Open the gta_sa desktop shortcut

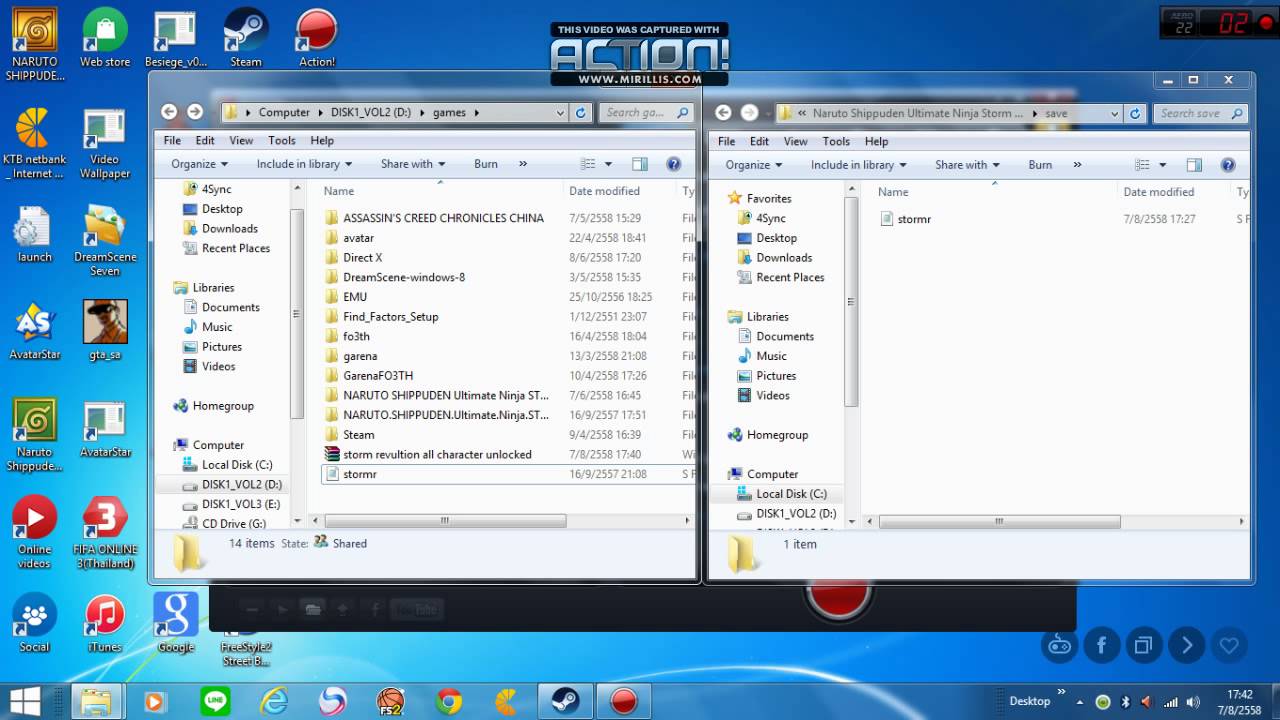[x=105, y=330]
